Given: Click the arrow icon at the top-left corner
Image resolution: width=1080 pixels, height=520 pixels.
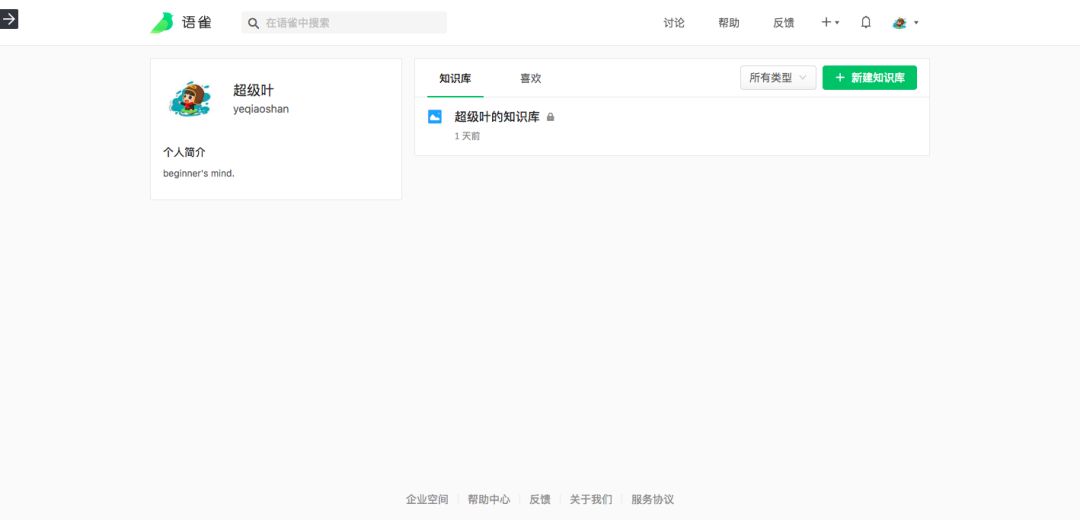Looking at the screenshot, I should click(x=9, y=19).
